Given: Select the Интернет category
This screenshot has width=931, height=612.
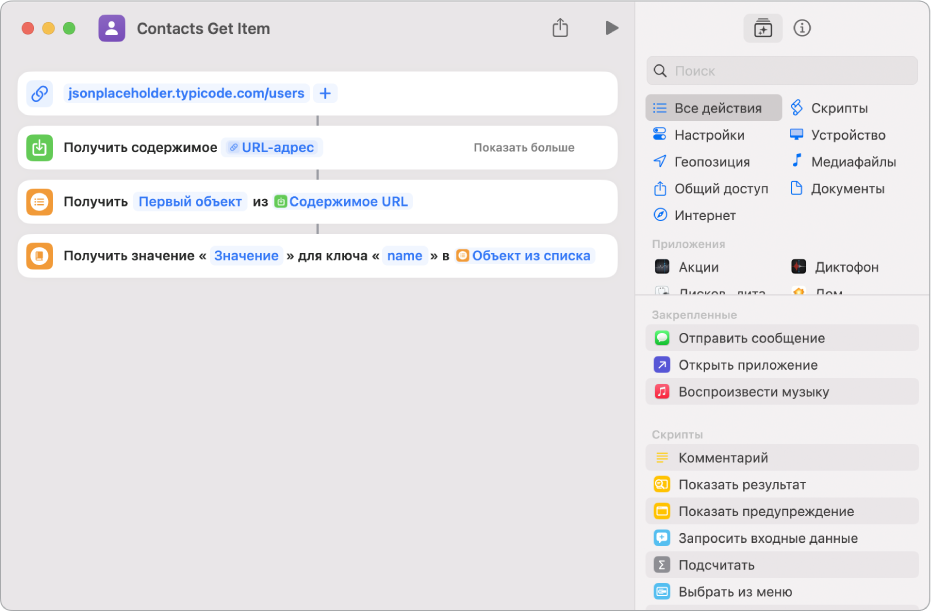Looking at the screenshot, I should 694,215.
